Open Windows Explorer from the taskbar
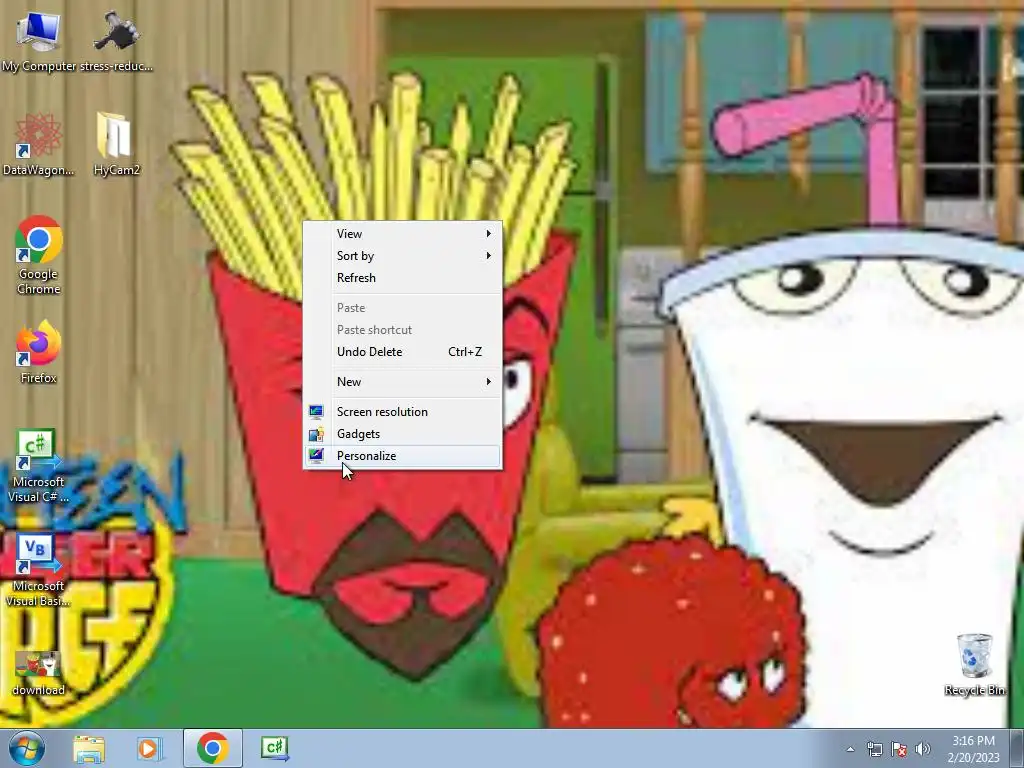Screen dimensions: 1024x768 [89, 748]
